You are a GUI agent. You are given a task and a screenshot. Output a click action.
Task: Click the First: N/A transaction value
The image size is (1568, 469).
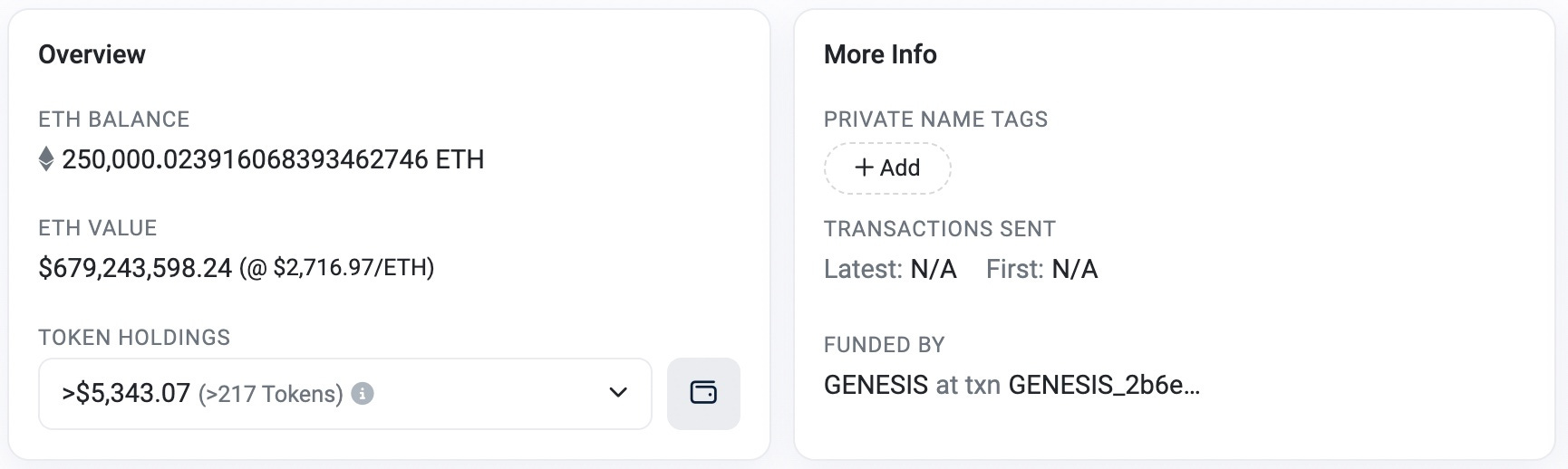pos(1075,269)
